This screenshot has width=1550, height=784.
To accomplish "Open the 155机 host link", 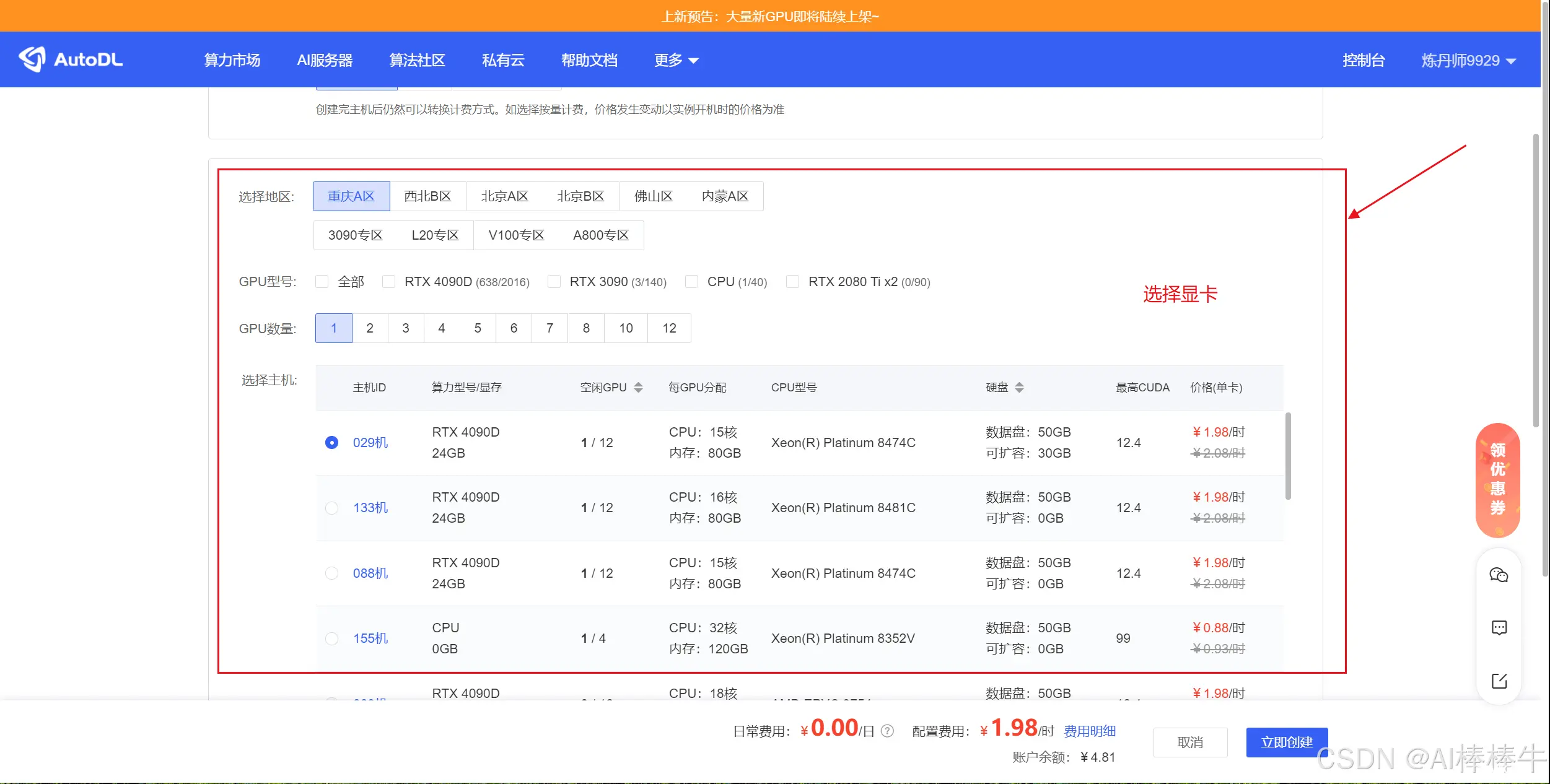I will (370, 638).
